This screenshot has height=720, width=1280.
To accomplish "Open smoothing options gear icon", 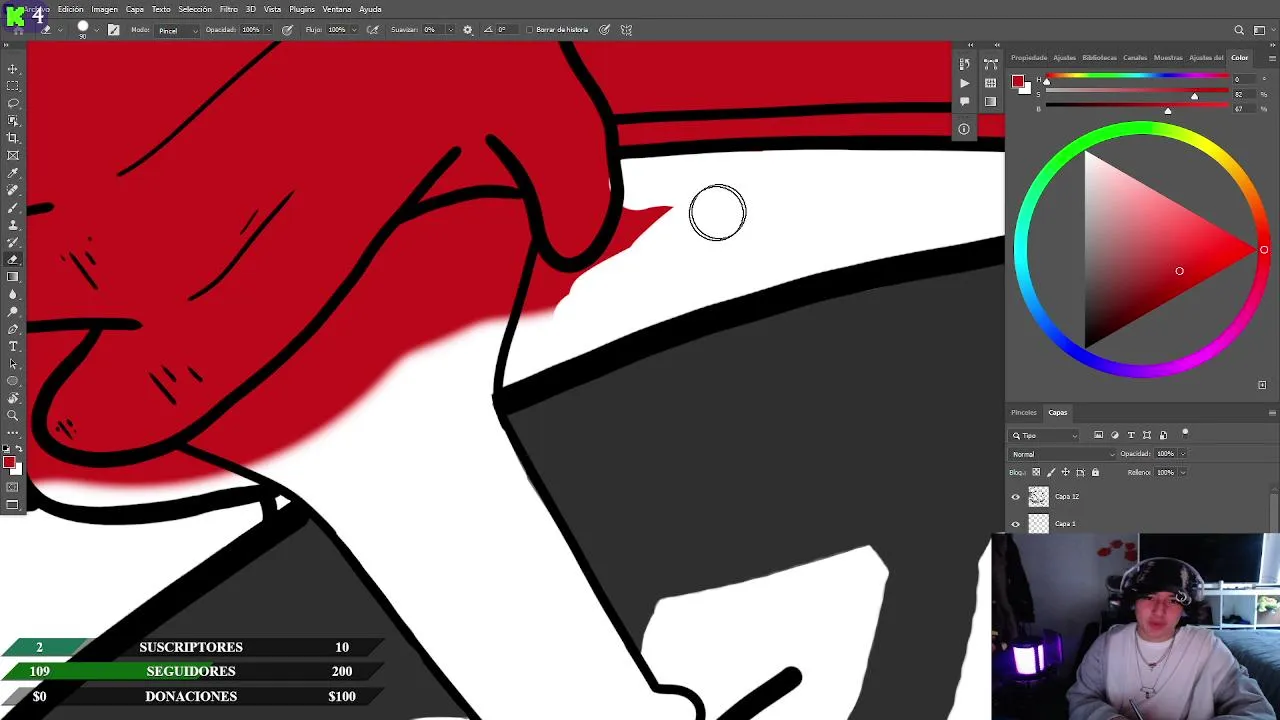I will (467, 30).
